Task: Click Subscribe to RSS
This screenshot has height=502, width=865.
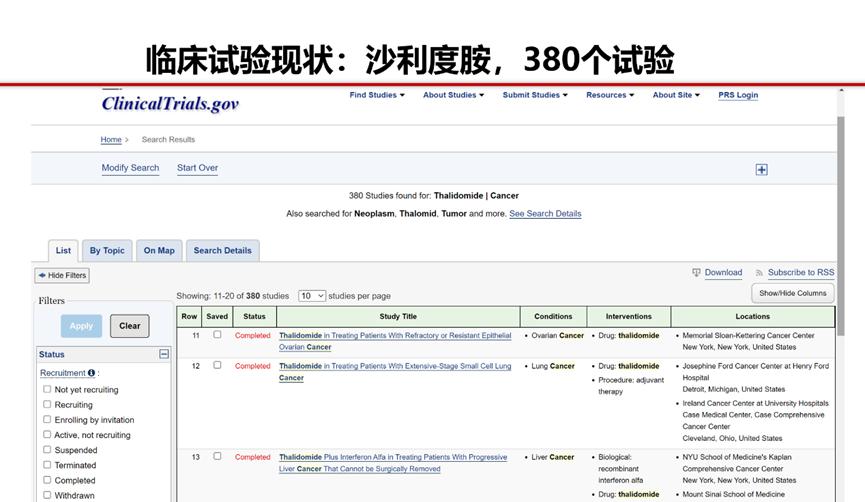Action: 801,273
